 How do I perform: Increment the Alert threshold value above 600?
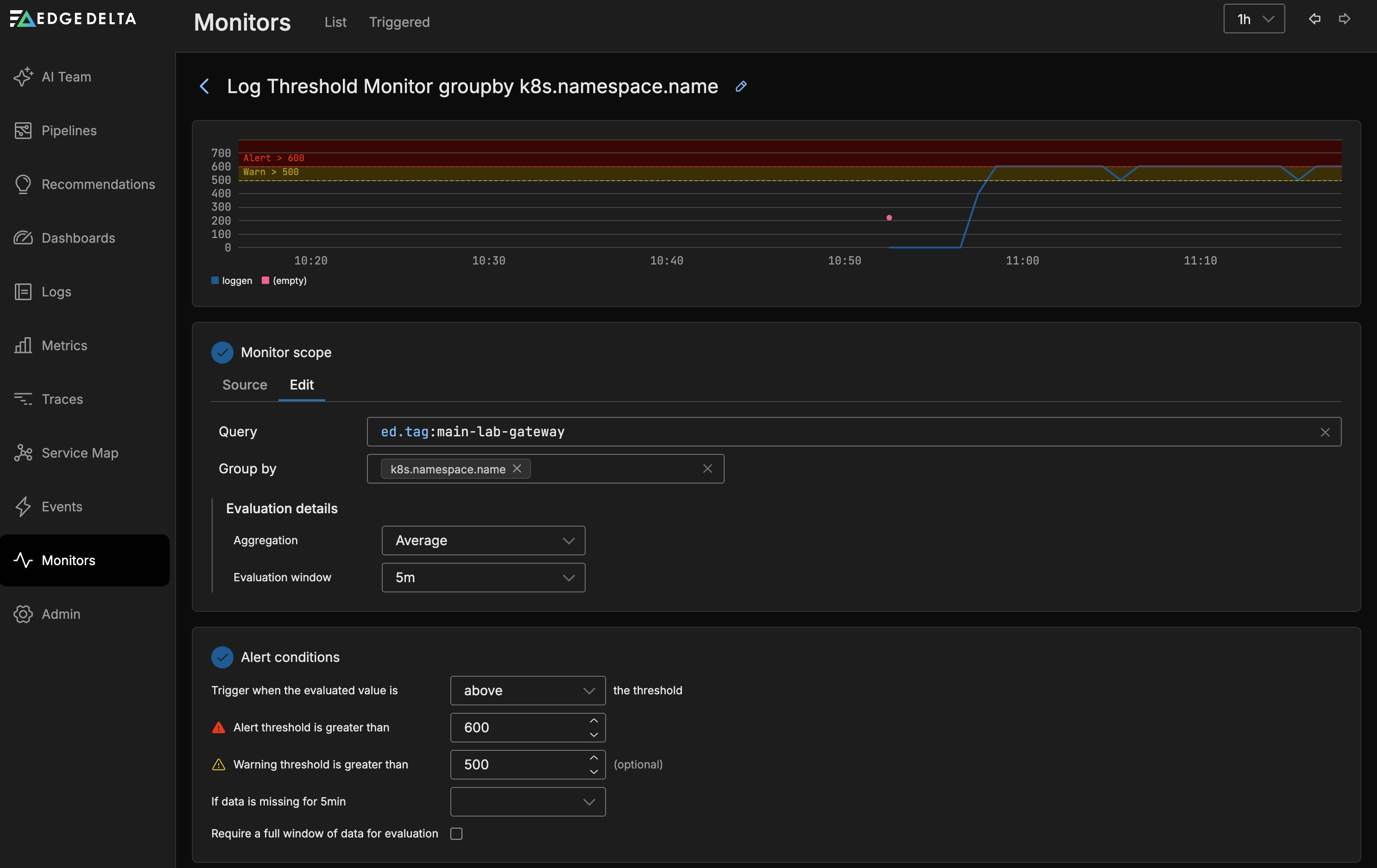[x=594, y=720]
